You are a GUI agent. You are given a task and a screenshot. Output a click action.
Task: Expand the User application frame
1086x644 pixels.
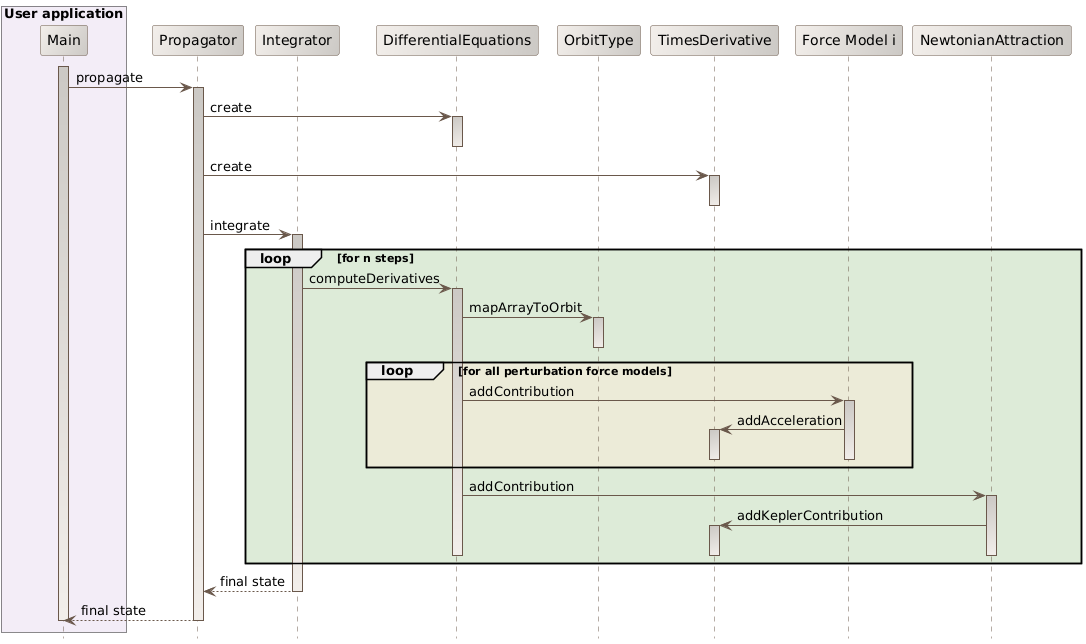[64, 13]
